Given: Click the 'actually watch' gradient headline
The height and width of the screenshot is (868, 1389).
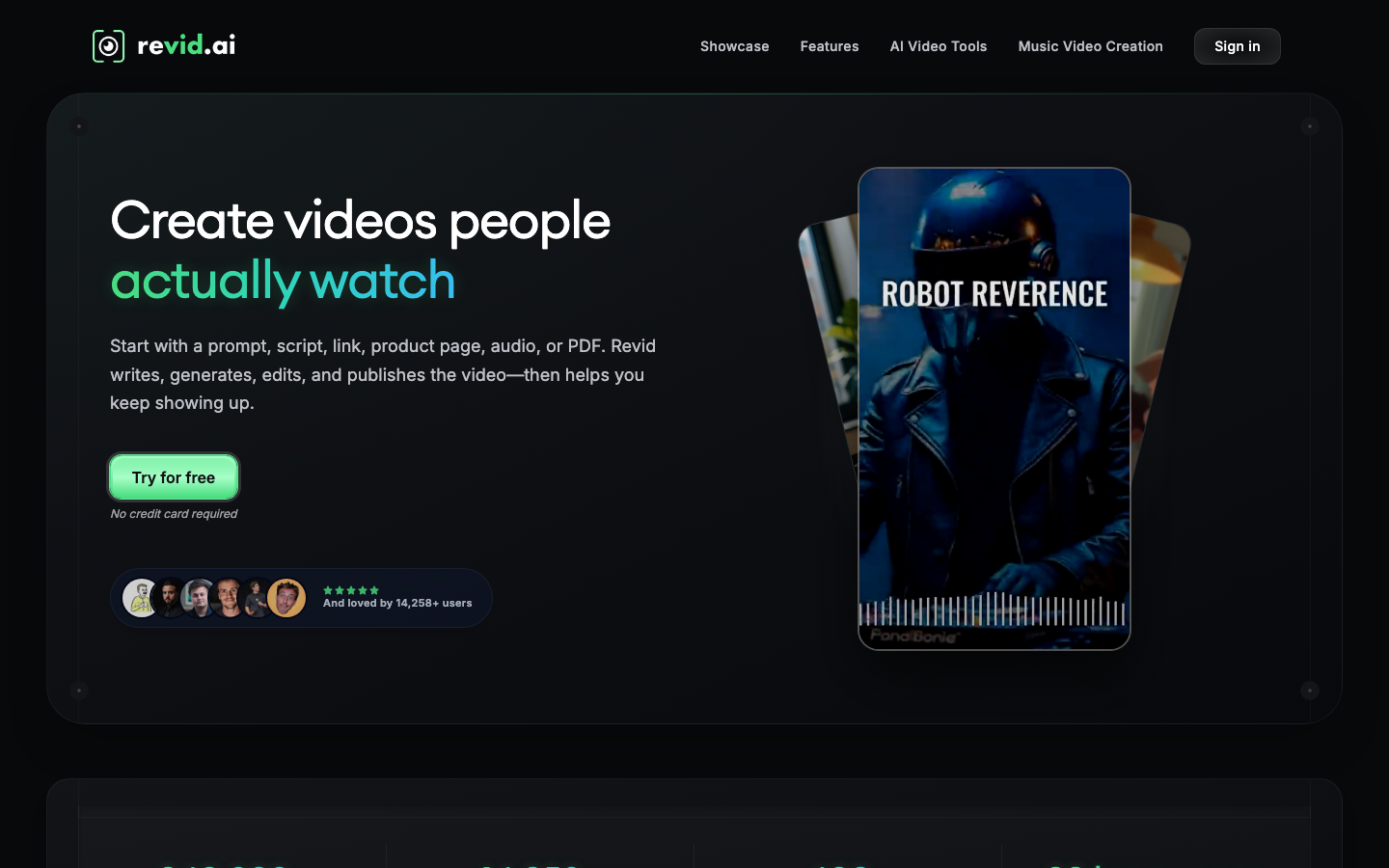Looking at the screenshot, I should click(x=283, y=281).
